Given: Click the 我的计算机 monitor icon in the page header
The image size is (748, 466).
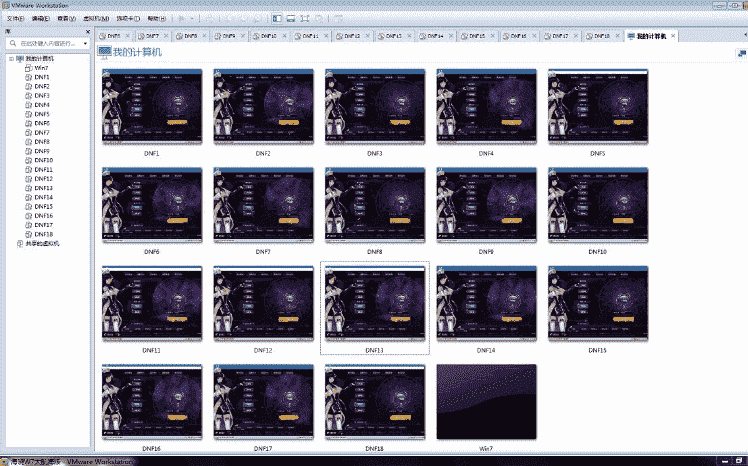Looking at the screenshot, I should point(104,52).
